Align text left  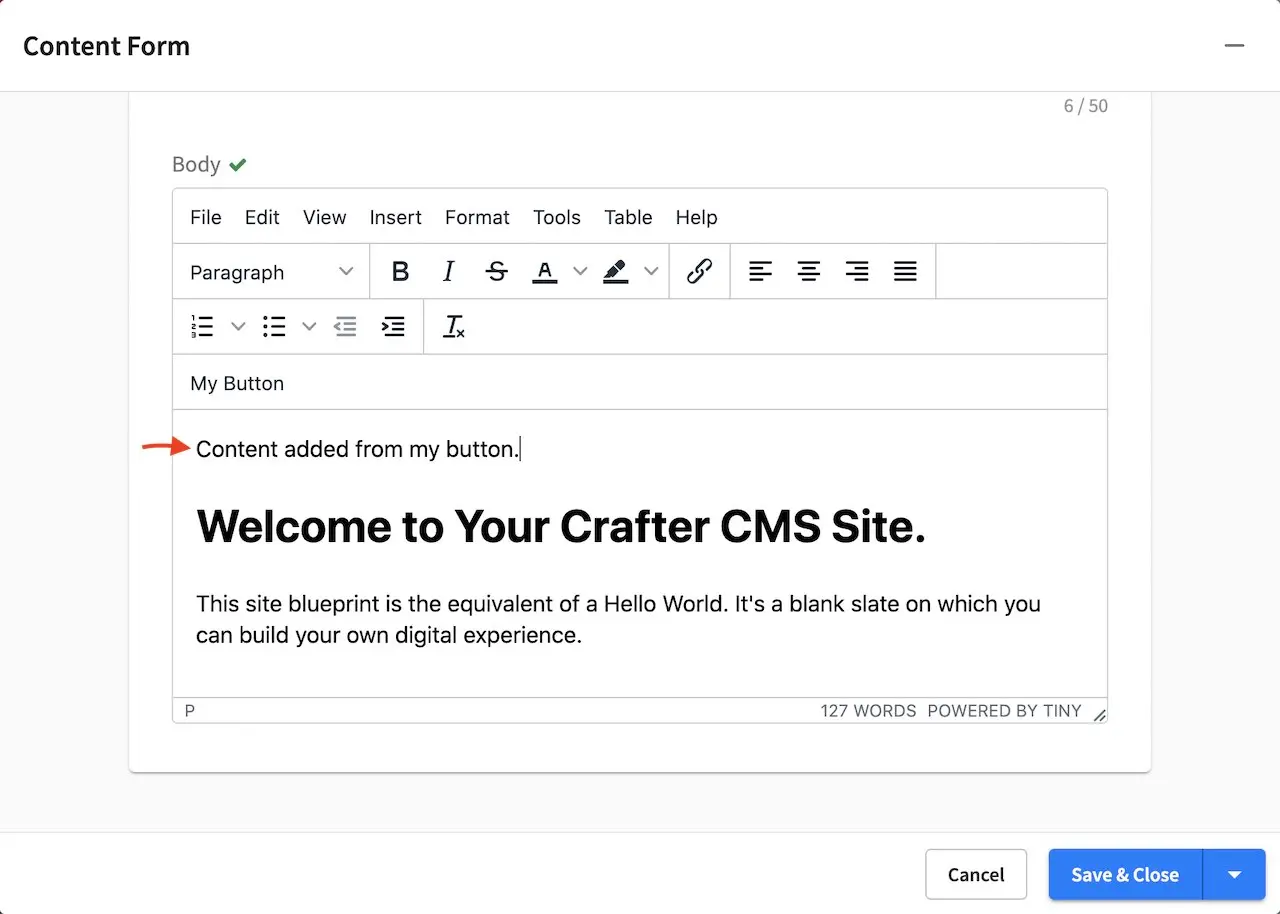[761, 272]
